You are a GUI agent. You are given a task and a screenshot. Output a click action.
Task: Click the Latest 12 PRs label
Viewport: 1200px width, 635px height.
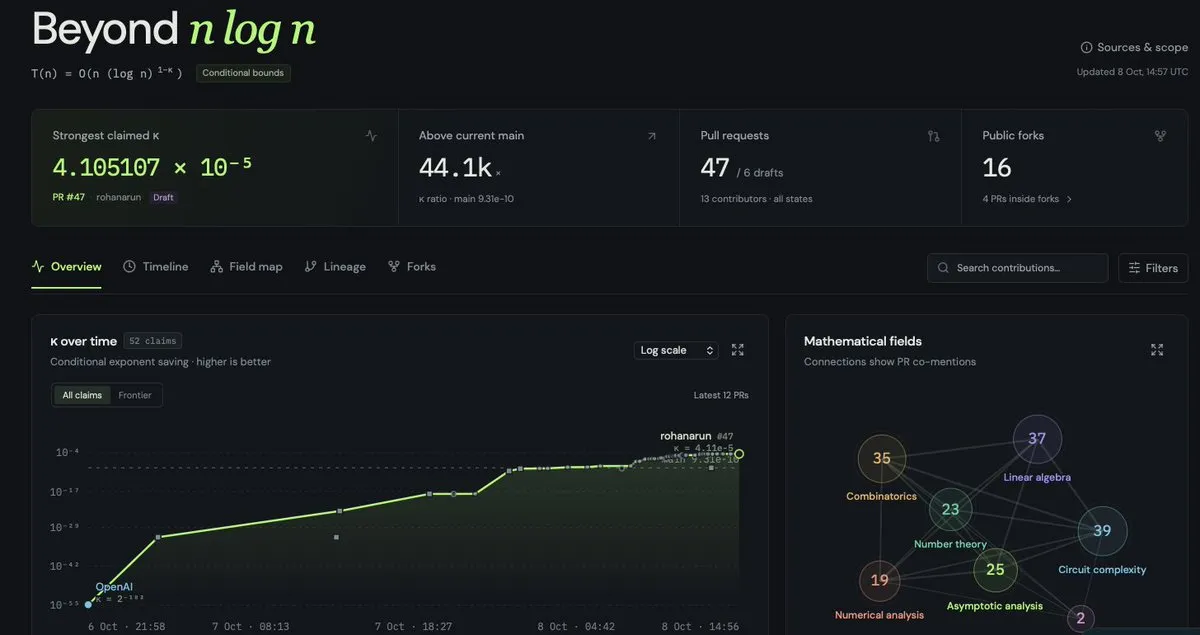(x=721, y=395)
